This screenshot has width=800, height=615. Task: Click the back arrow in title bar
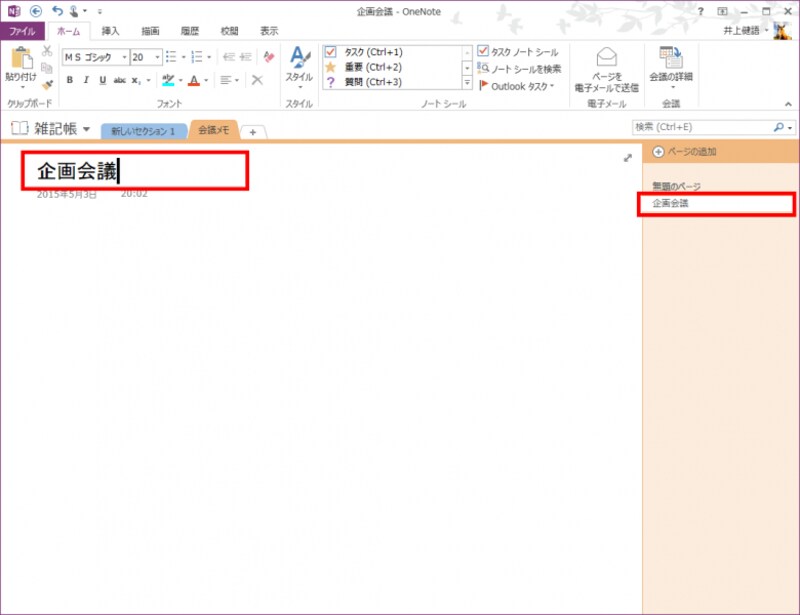(x=36, y=11)
